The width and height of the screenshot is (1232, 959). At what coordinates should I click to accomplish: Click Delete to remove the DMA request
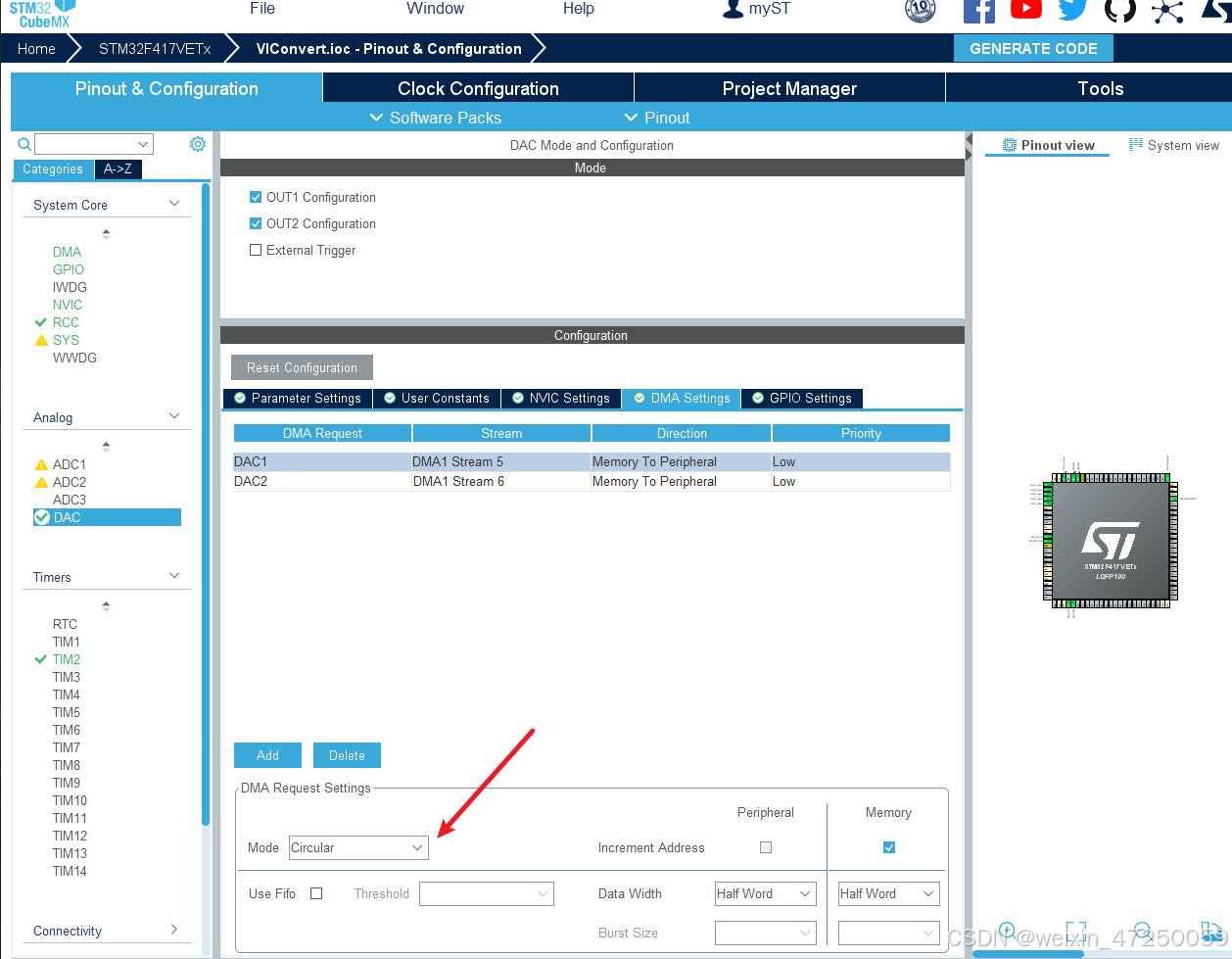click(347, 755)
